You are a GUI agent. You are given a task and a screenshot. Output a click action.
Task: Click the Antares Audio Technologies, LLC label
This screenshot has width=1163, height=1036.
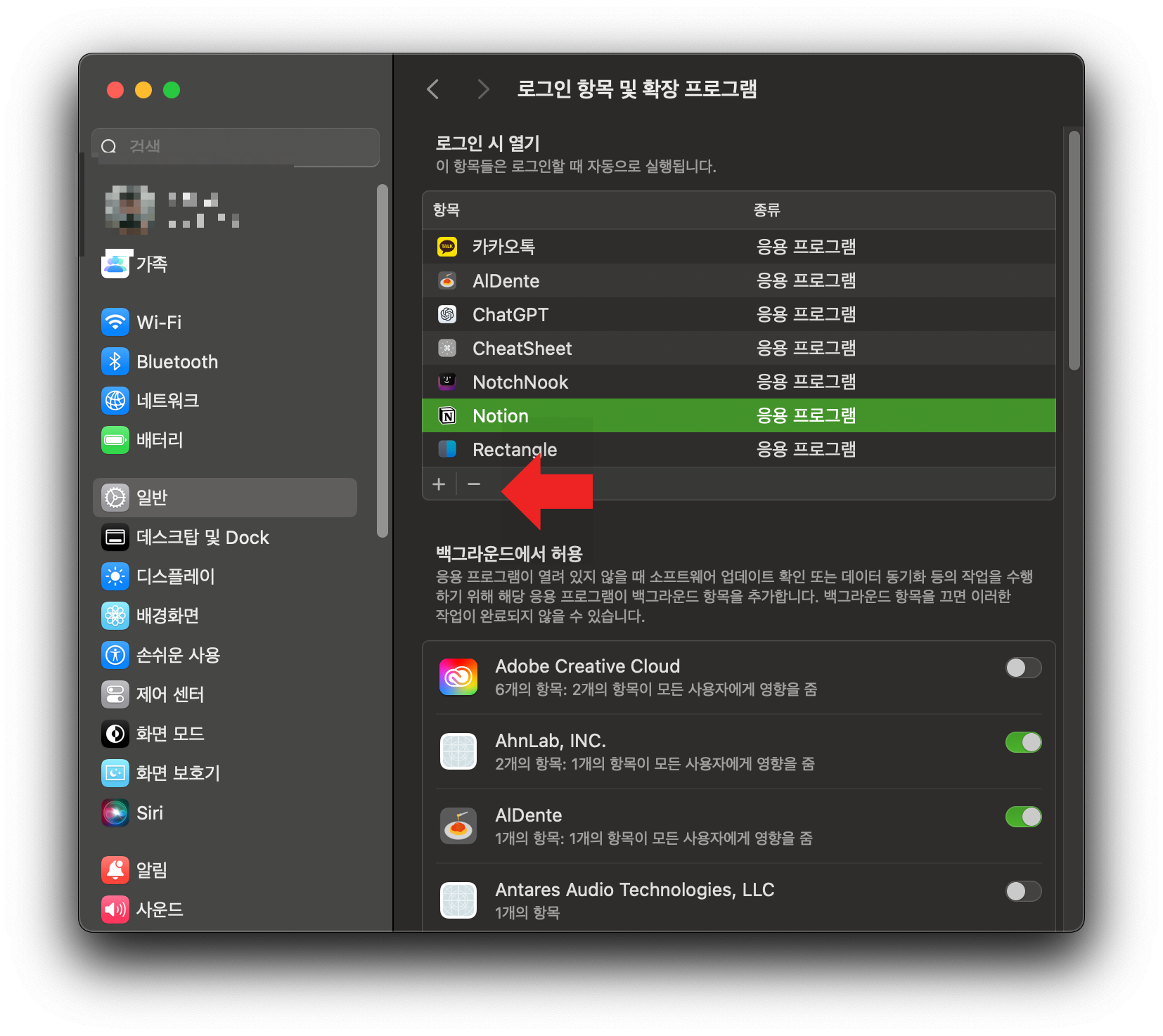pos(635,890)
